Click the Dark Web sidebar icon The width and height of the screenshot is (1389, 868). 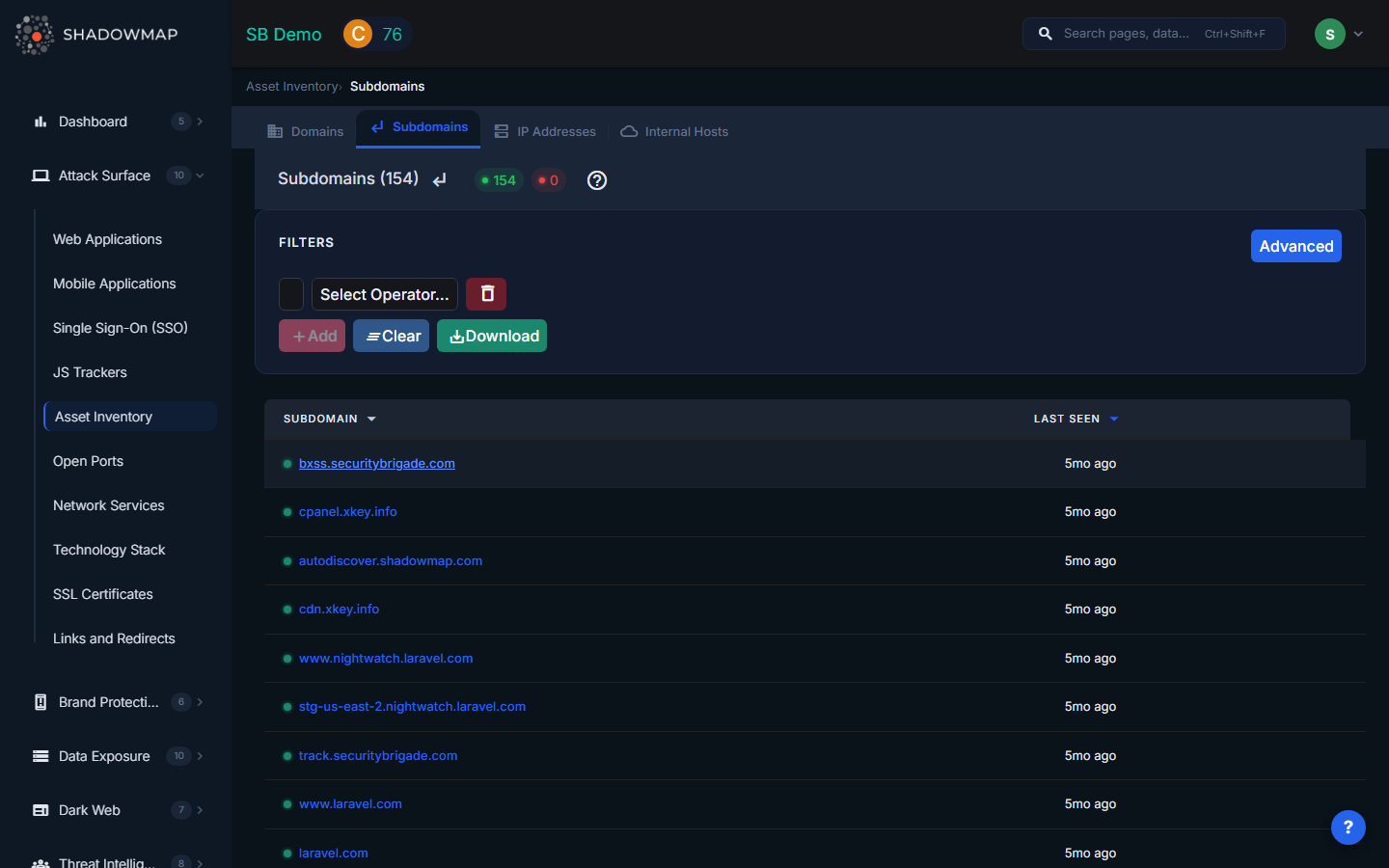(x=41, y=810)
